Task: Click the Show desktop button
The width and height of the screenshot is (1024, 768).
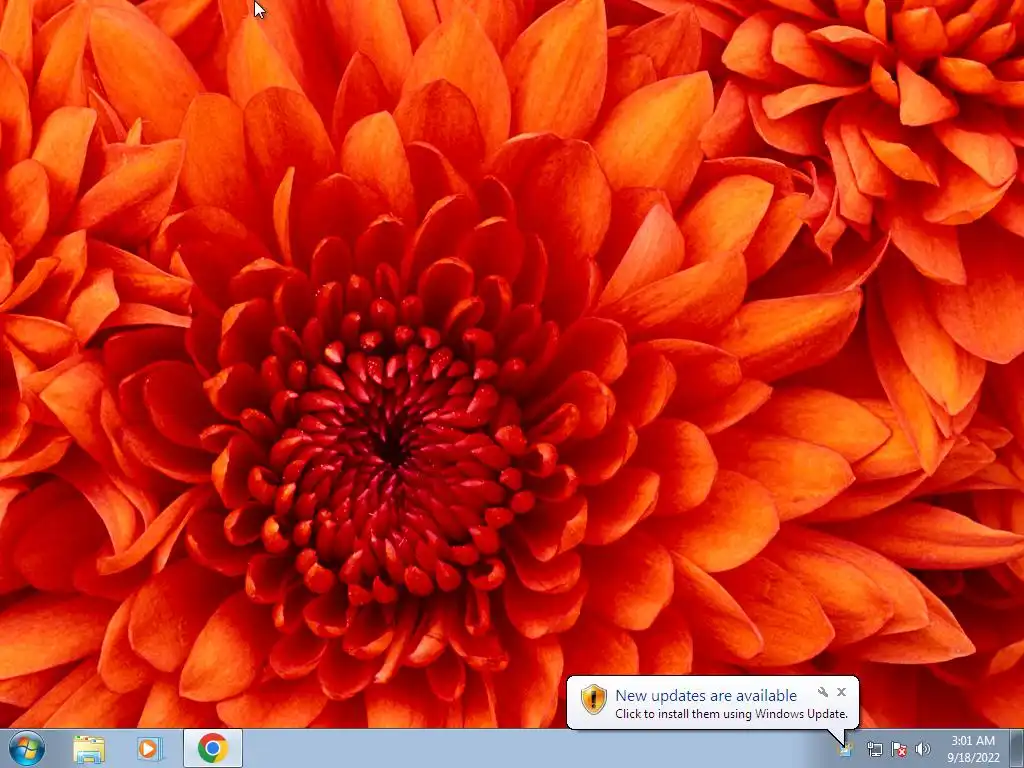Action: coord(1017,748)
